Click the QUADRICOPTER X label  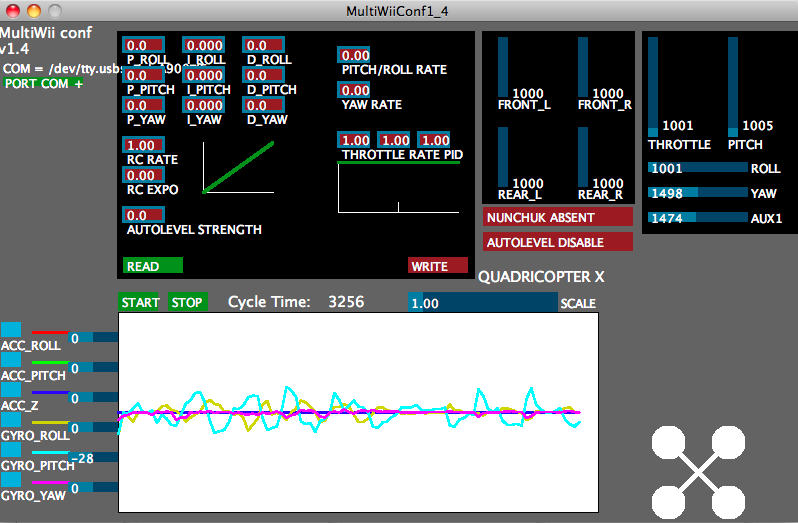pos(541,277)
